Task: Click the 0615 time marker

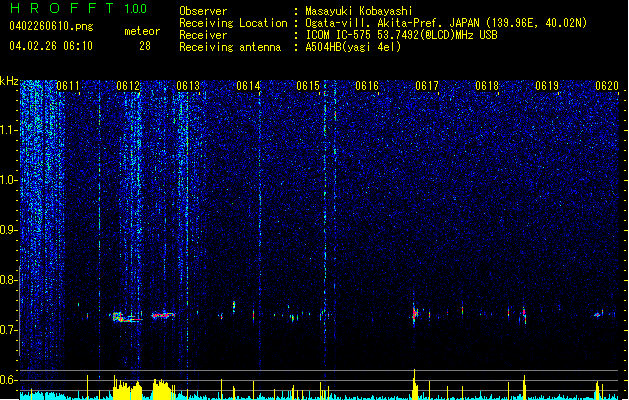Action: (308, 86)
